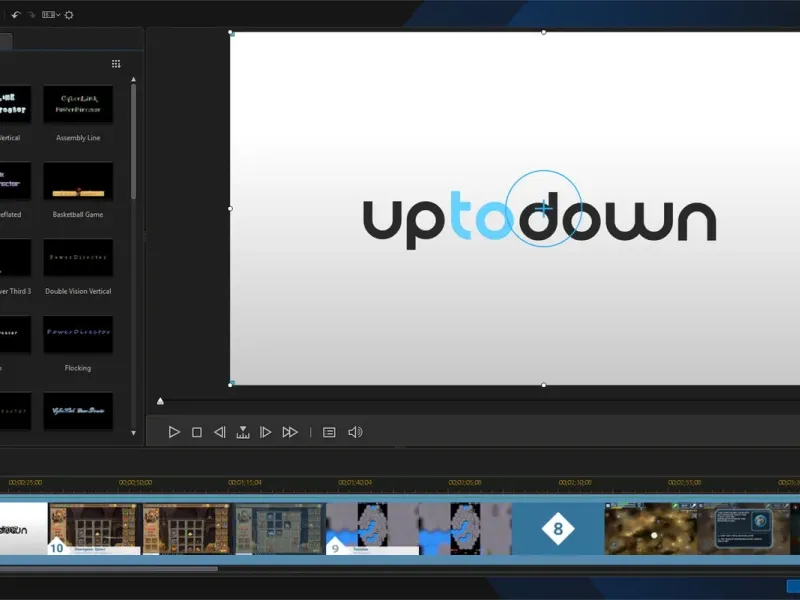Click the 00;01;40;04 timeline ruler mark
This screenshot has width=800, height=600.
tap(355, 482)
